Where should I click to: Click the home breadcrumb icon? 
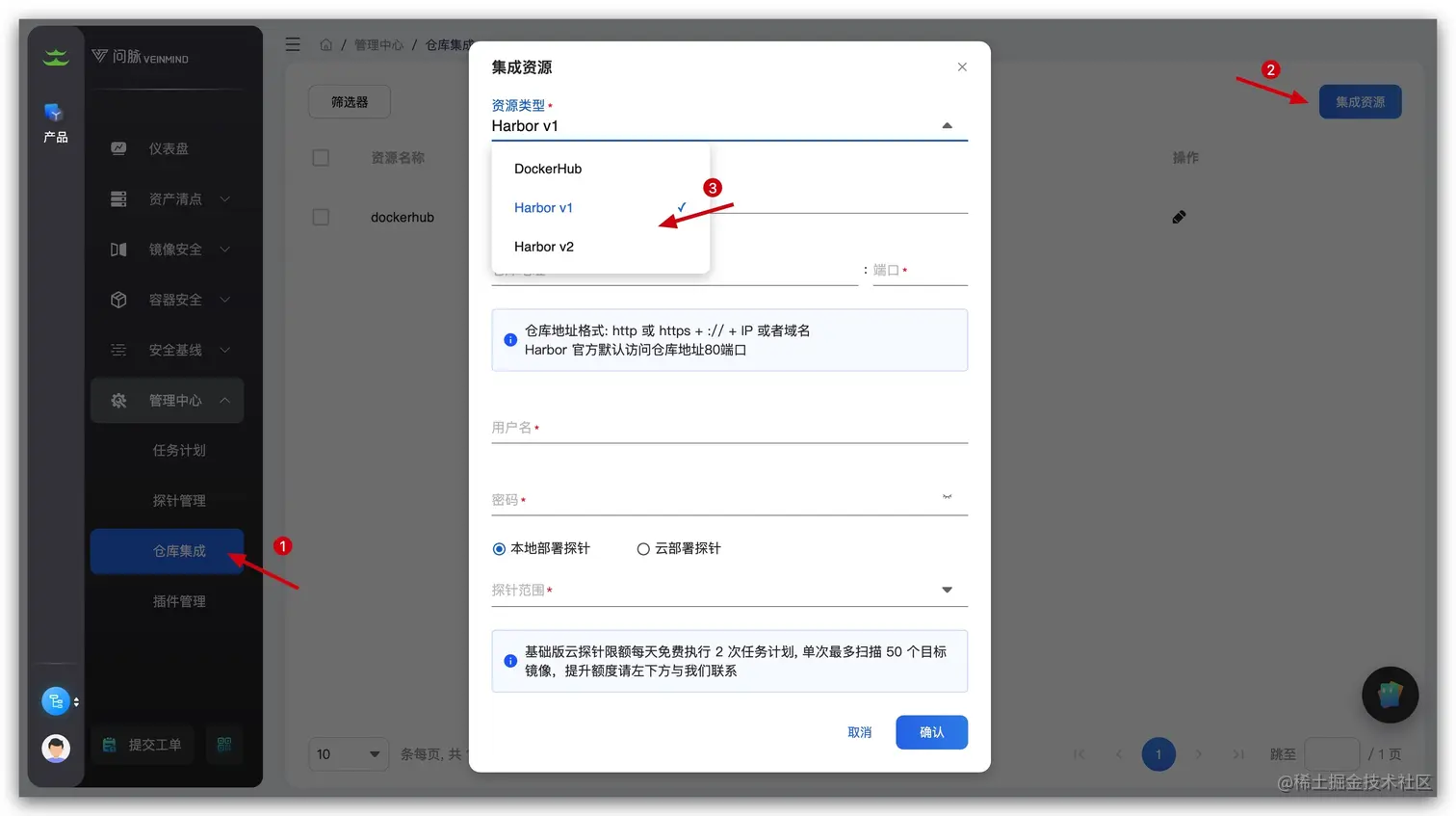(326, 44)
